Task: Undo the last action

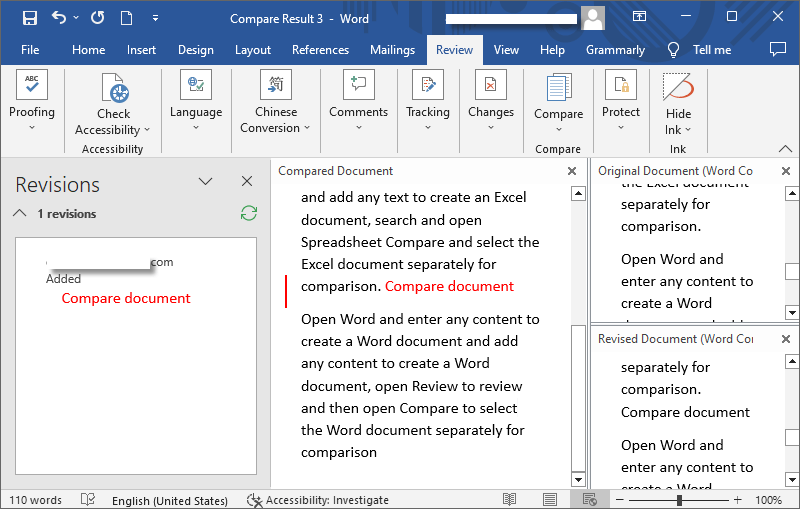Action: tap(59, 18)
